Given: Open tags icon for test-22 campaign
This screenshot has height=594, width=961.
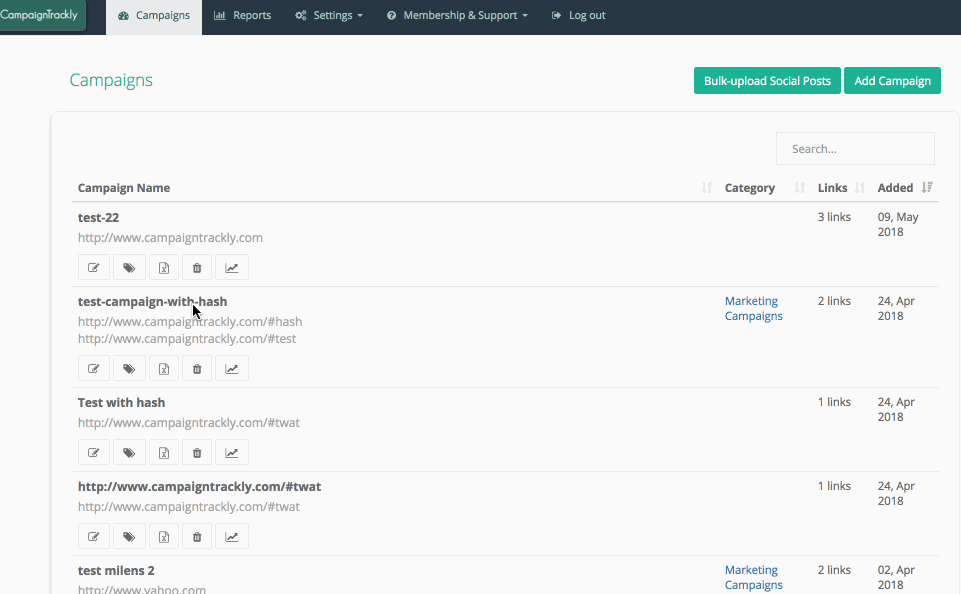Looking at the screenshot, I should pyautogui.click(x=129, y=267).
